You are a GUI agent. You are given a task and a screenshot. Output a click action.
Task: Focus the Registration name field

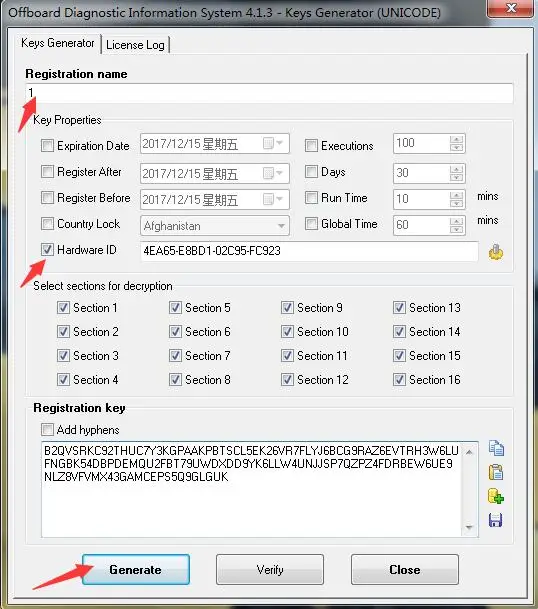coord(269,93)
